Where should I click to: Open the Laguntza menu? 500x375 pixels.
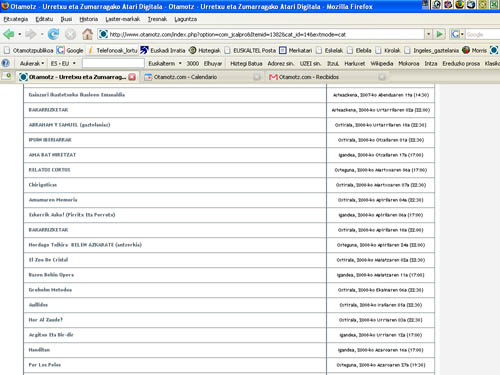(x=185, y=19)
